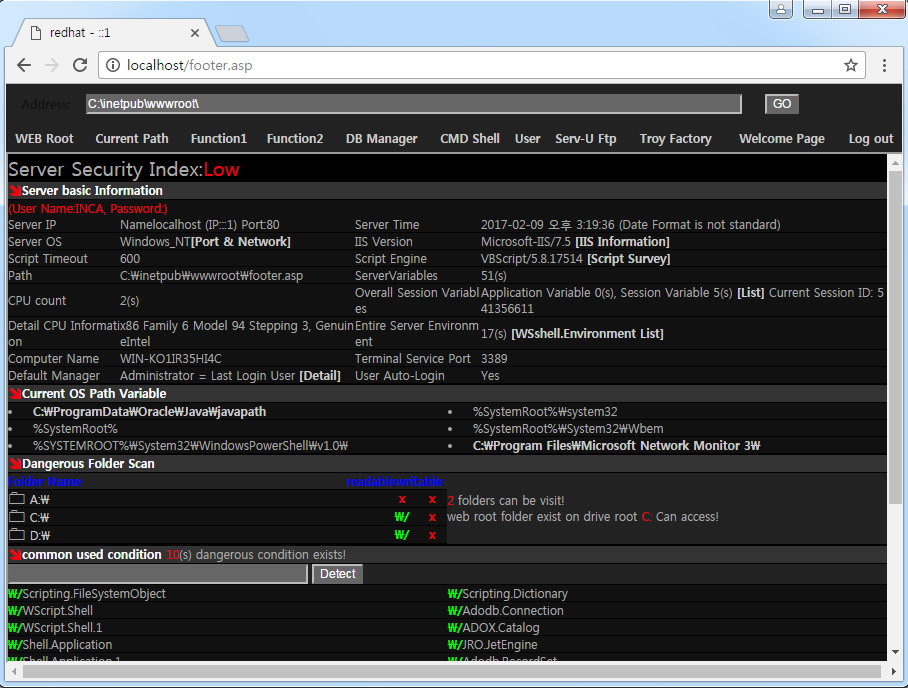Open Chrome's three-dot menu
Image resolution: width=908 pixels, height=688 pixels.
pos(884,65)
